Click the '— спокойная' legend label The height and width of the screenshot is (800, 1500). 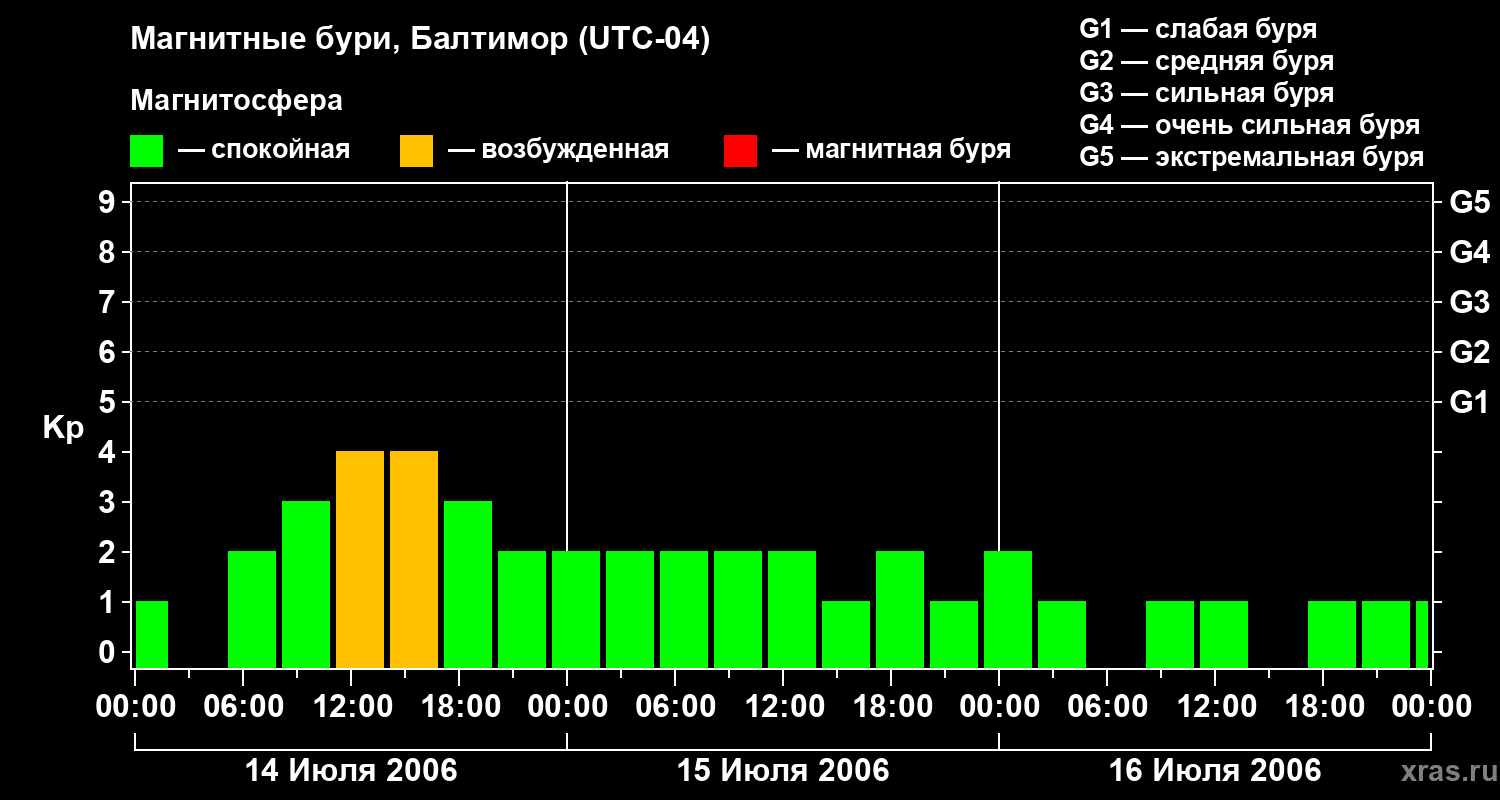(x=264, y=150)
